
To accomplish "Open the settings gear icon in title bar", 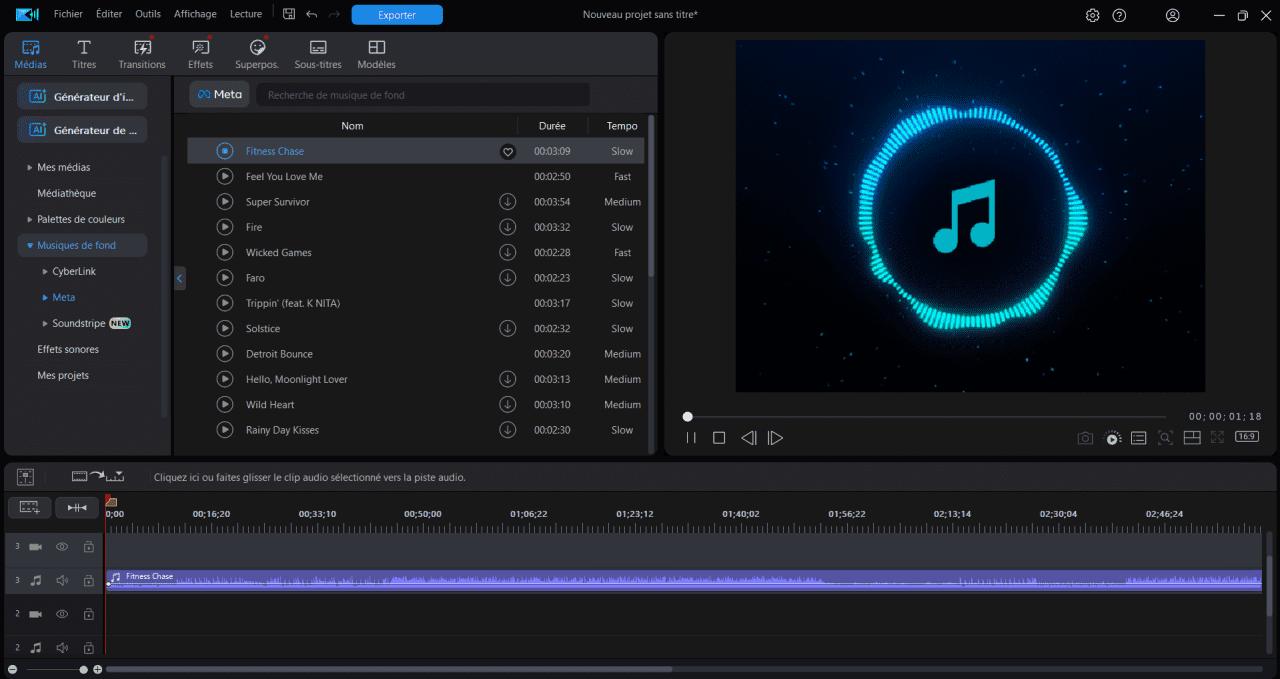I will tap(1092, 15).
